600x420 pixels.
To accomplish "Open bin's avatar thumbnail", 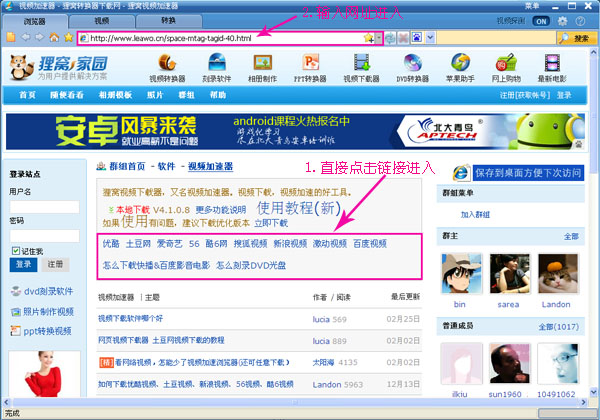I will [x=461, y=273].
